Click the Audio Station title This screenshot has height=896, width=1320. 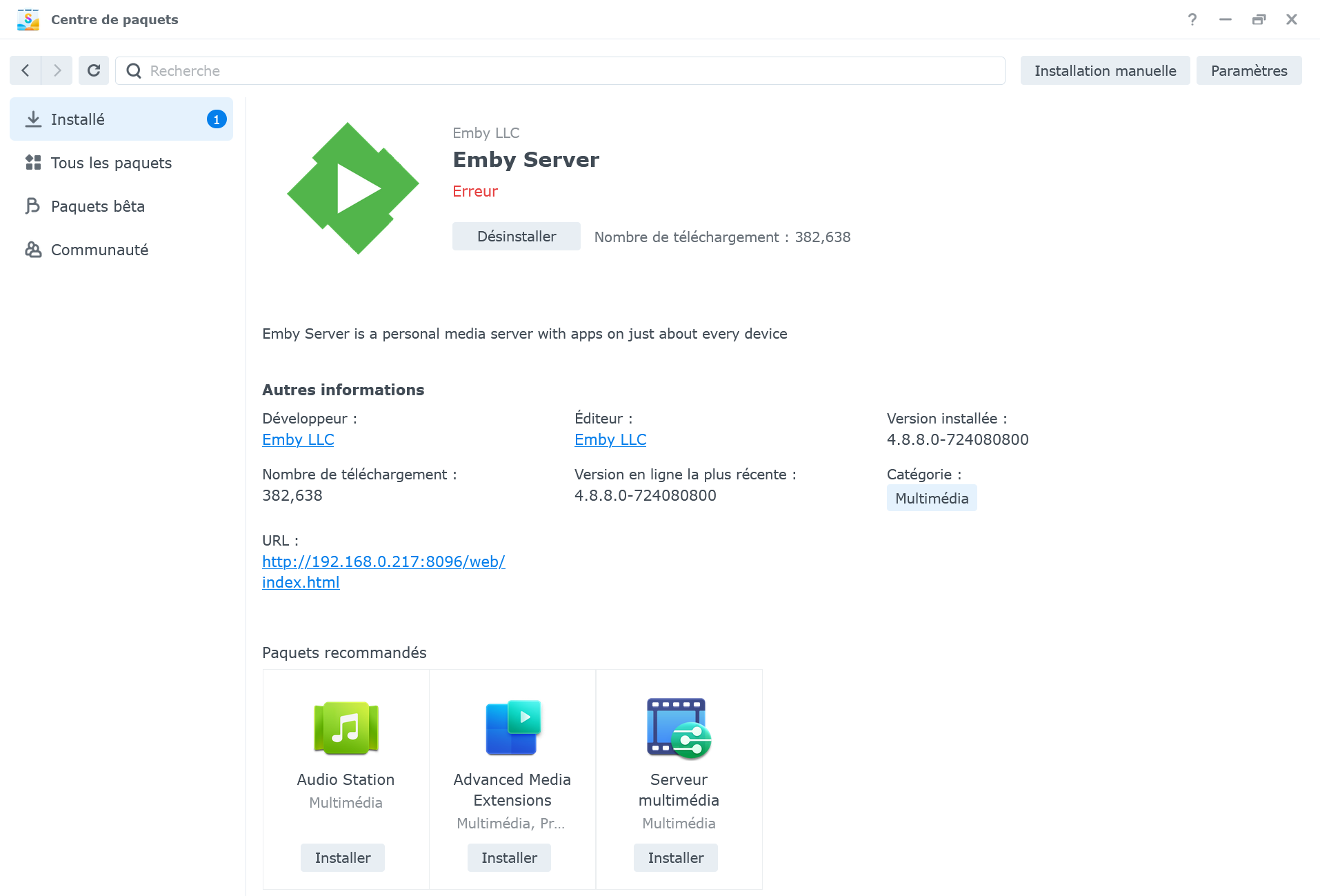coord(346,780)
